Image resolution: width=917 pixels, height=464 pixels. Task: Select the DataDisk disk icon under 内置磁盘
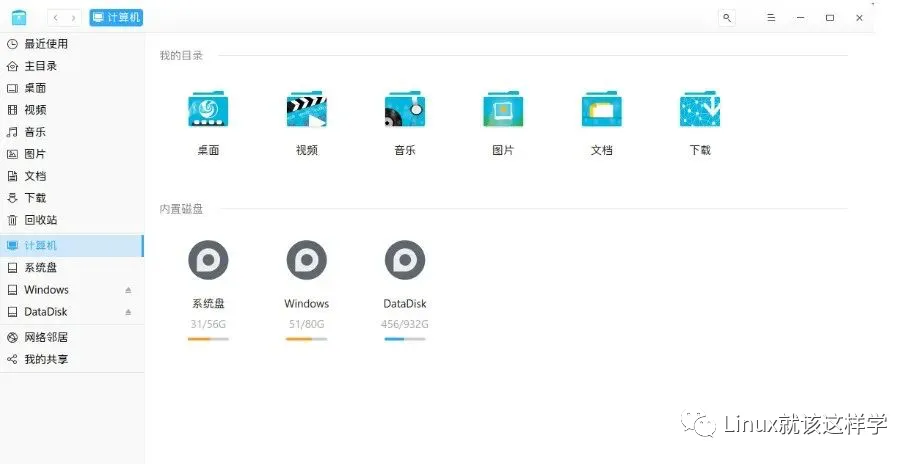[x=405, y=260]
